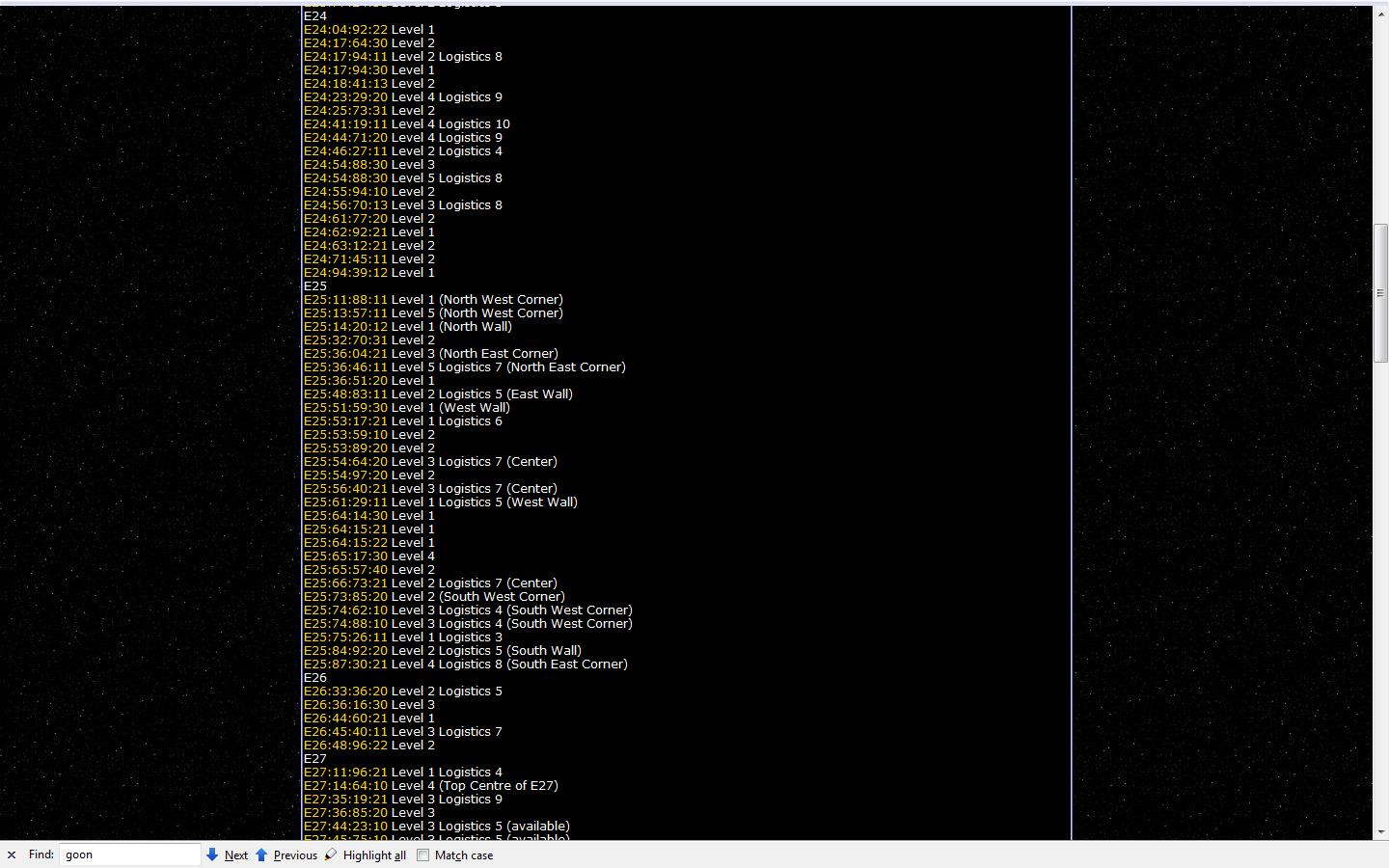The width and height of the screenshot is (1389, 868).
Task: Click E25:66:73:21 Level 2 Logistics 7 Center
Action: pos(430,583)
